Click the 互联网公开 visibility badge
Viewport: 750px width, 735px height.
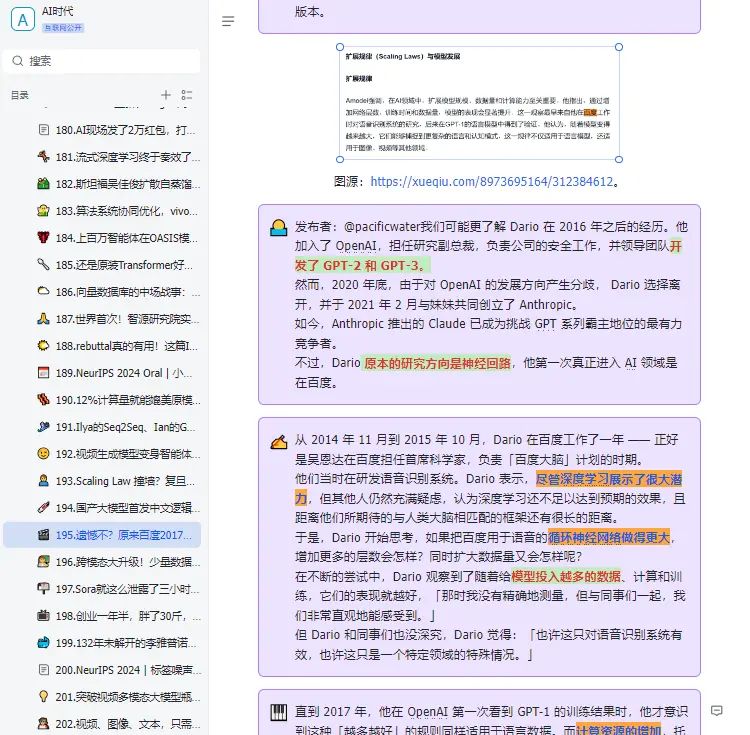[x=62, y=28]
